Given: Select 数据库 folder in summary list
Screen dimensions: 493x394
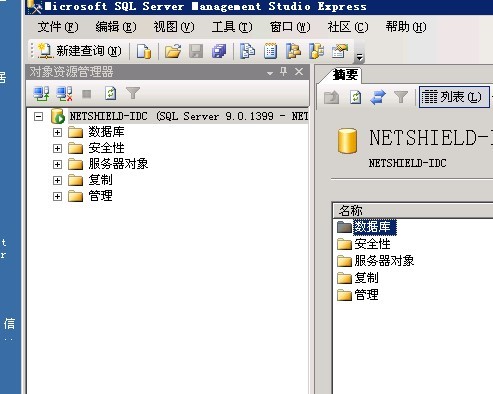Looking at the screenshot, I should pyautogui.click(x=367, y=227).
